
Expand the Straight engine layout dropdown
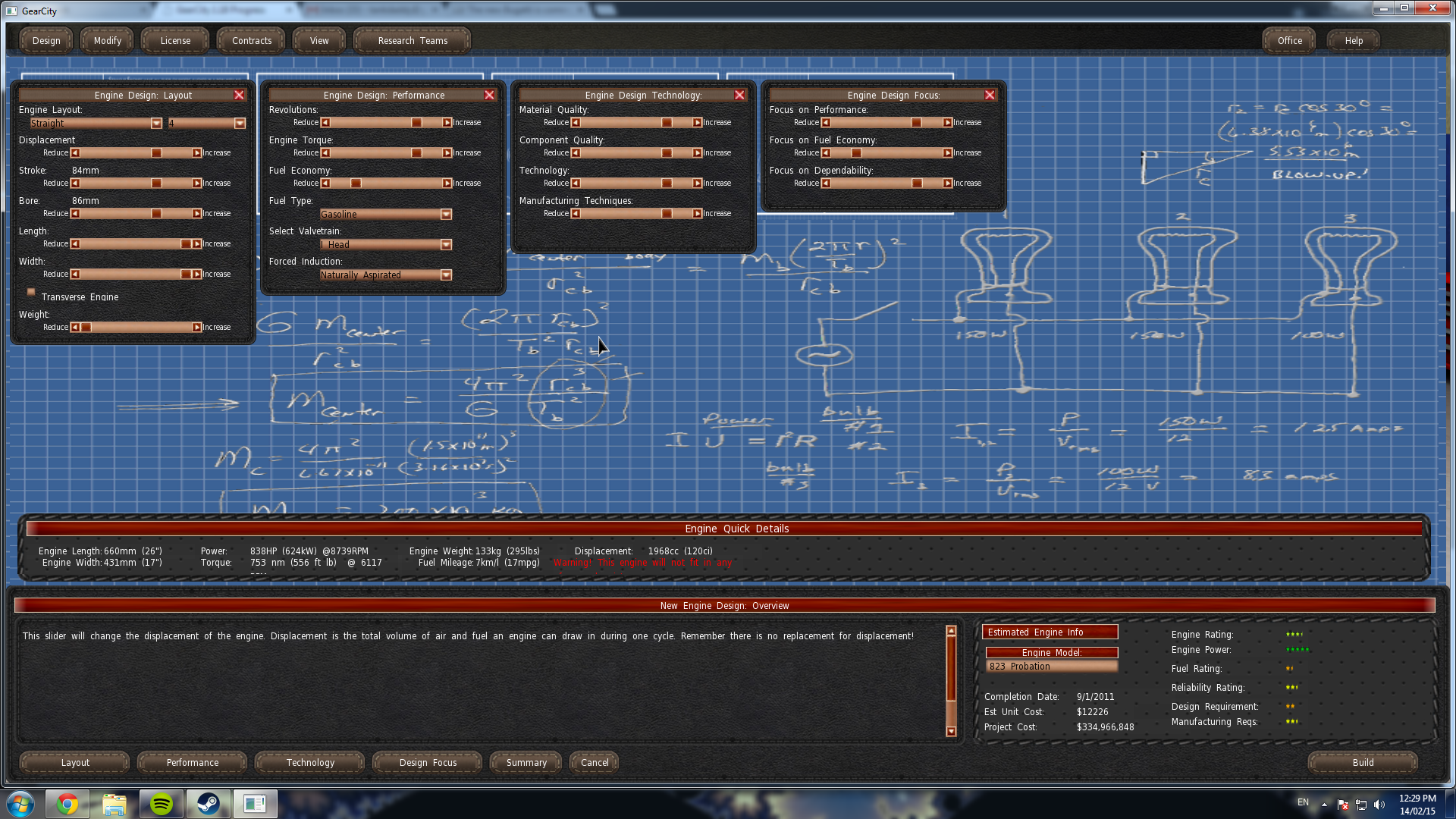click(156, 124)
